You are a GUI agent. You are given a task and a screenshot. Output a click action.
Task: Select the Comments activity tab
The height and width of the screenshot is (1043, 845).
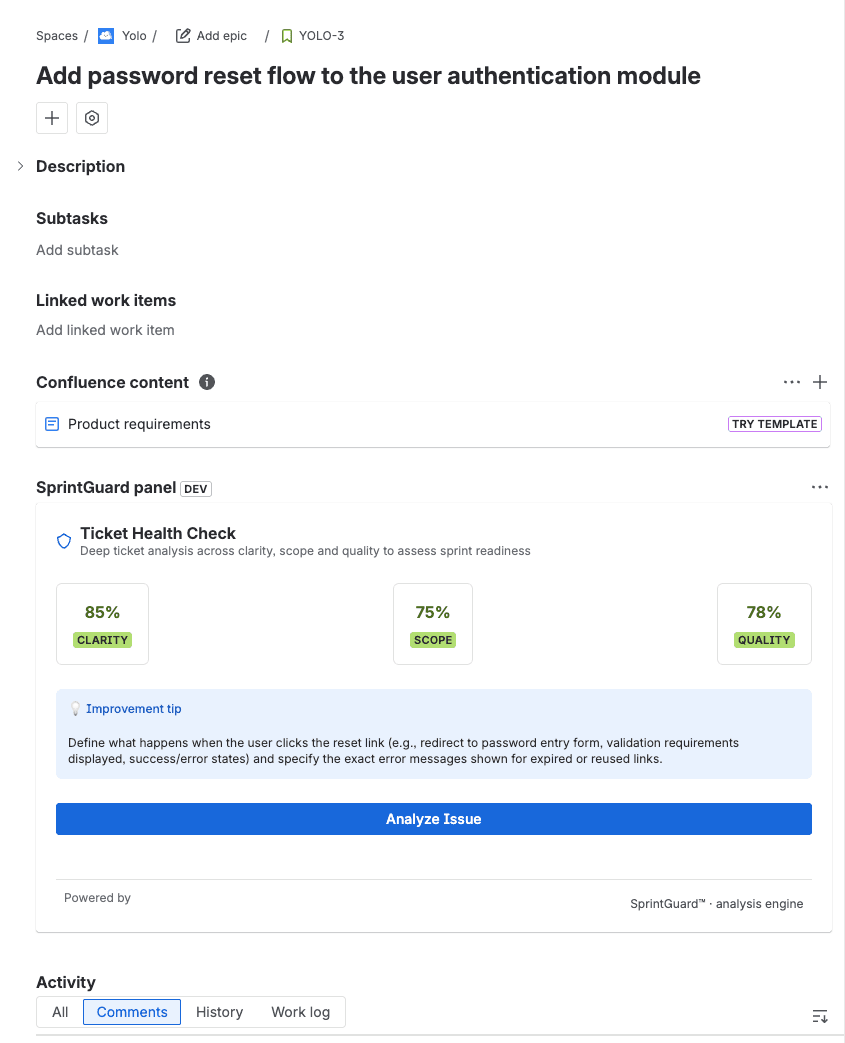click(132, 1012)
